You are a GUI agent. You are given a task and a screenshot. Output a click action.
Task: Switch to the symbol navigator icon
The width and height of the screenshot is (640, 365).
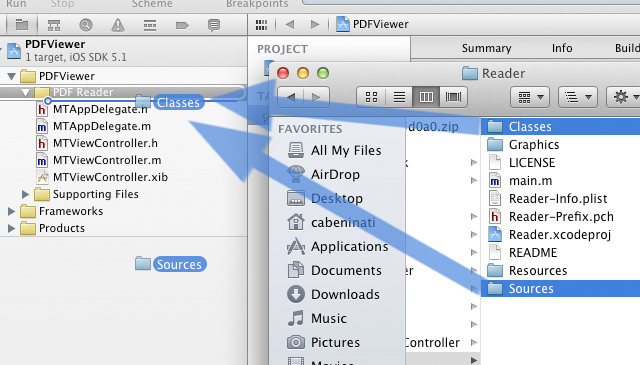click(x=54, y=25)
